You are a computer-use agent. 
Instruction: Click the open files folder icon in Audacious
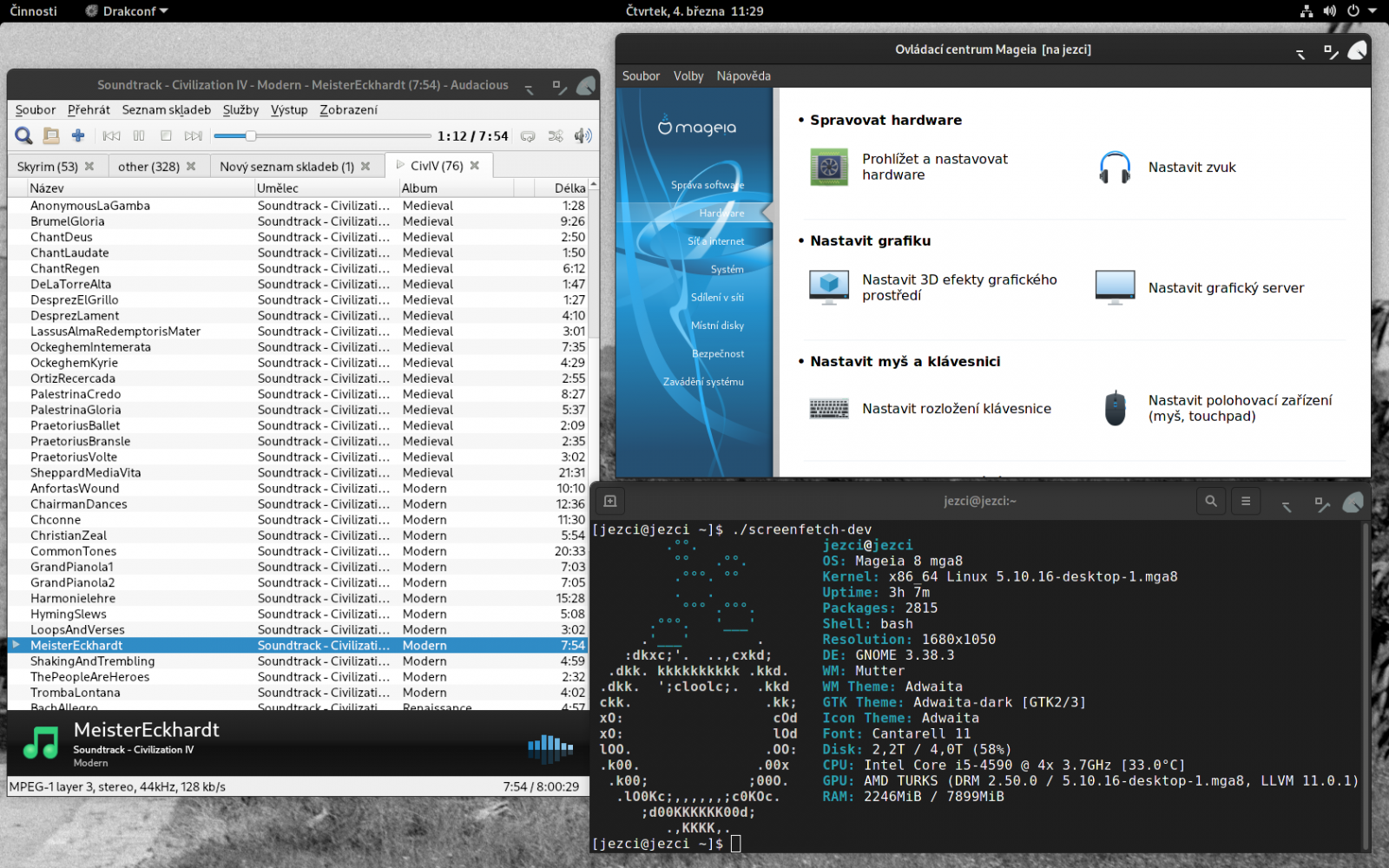pyautogui.click(x=51, y=135)
